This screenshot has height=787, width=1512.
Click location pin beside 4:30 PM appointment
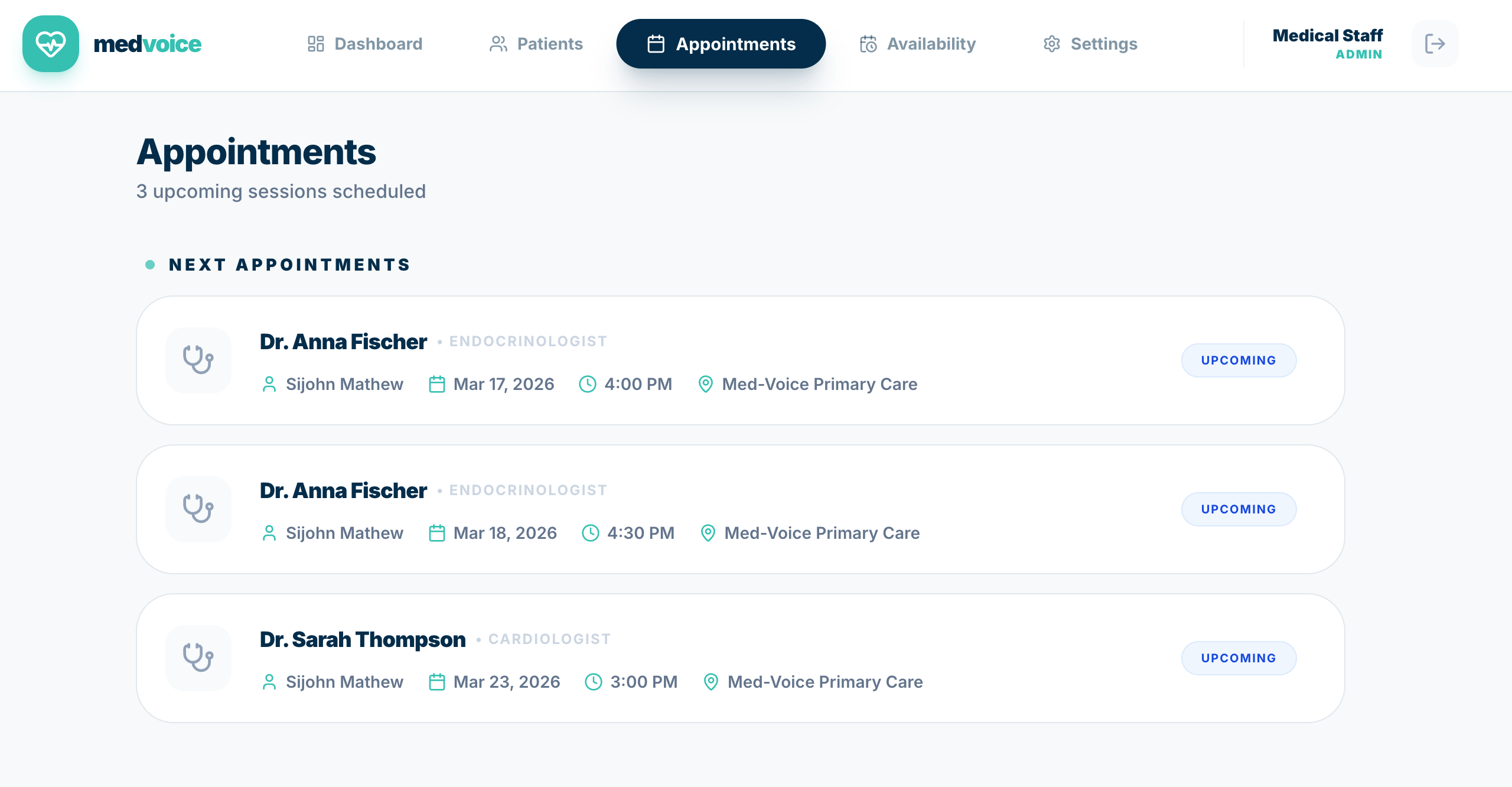pos(708,533)
